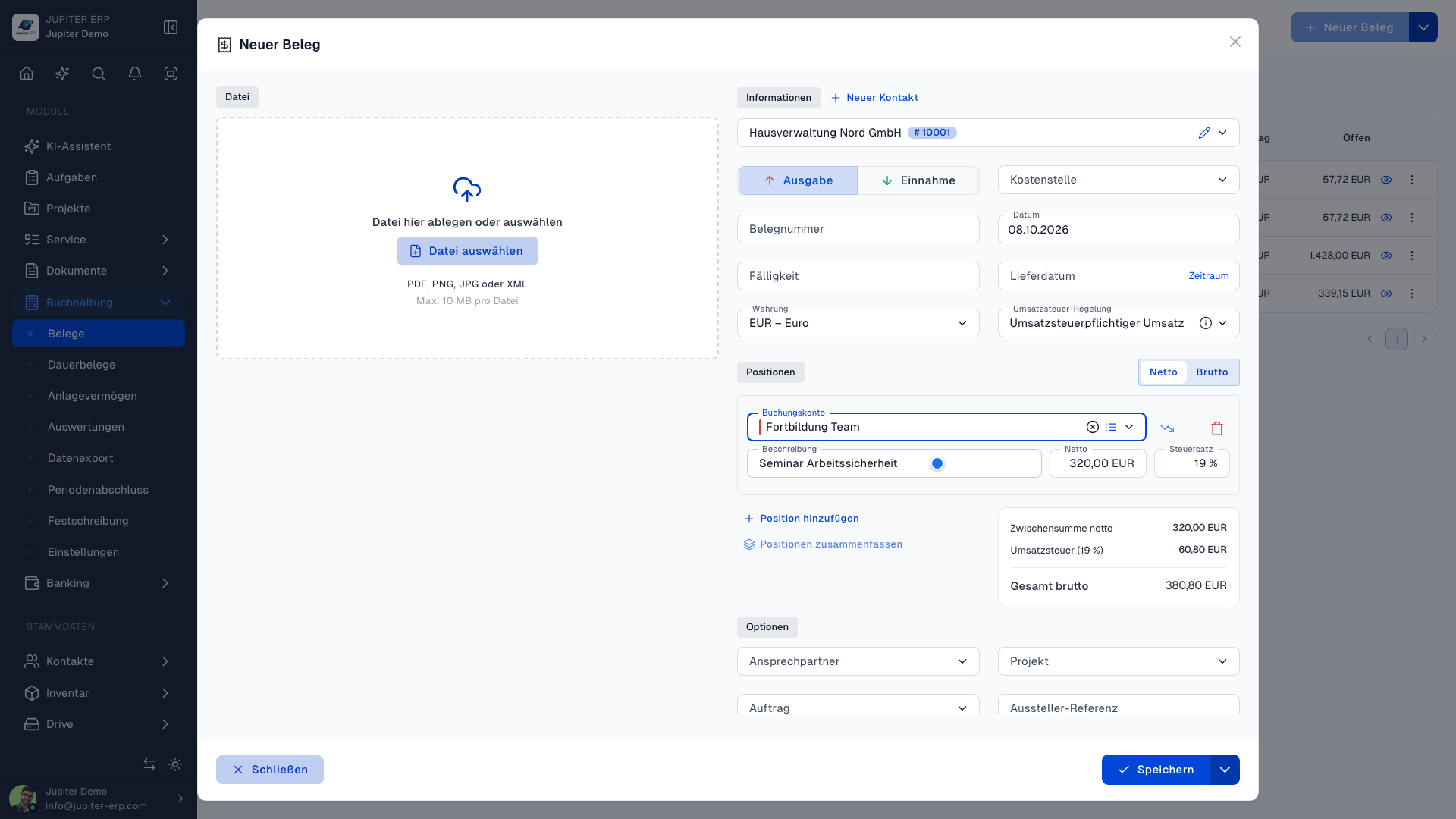Click the switch arrows icon in sidebar footer
This screenshot has width=1456, height=819.
pos(149,764)
